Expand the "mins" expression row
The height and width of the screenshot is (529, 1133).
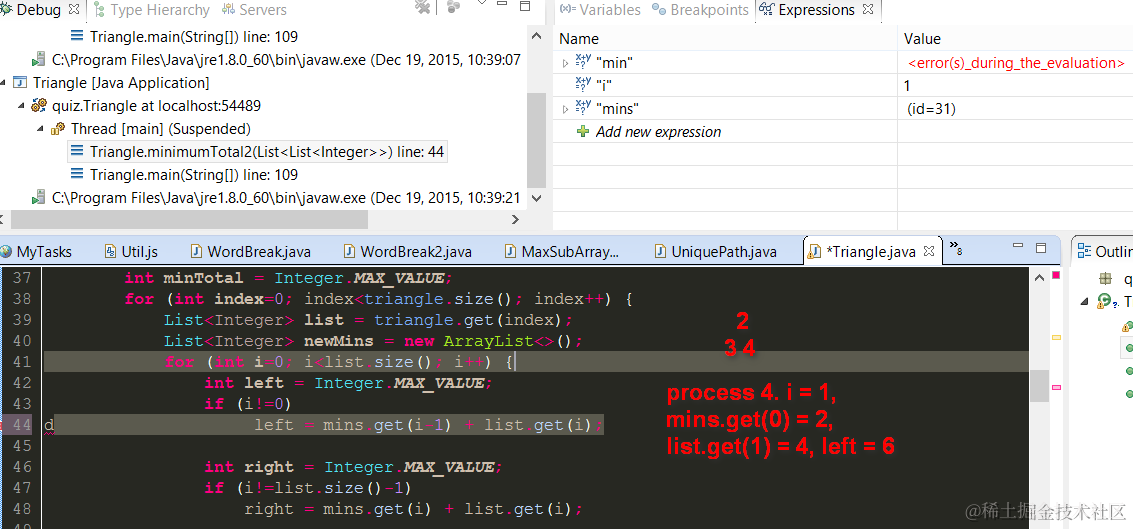coord(565,109)
